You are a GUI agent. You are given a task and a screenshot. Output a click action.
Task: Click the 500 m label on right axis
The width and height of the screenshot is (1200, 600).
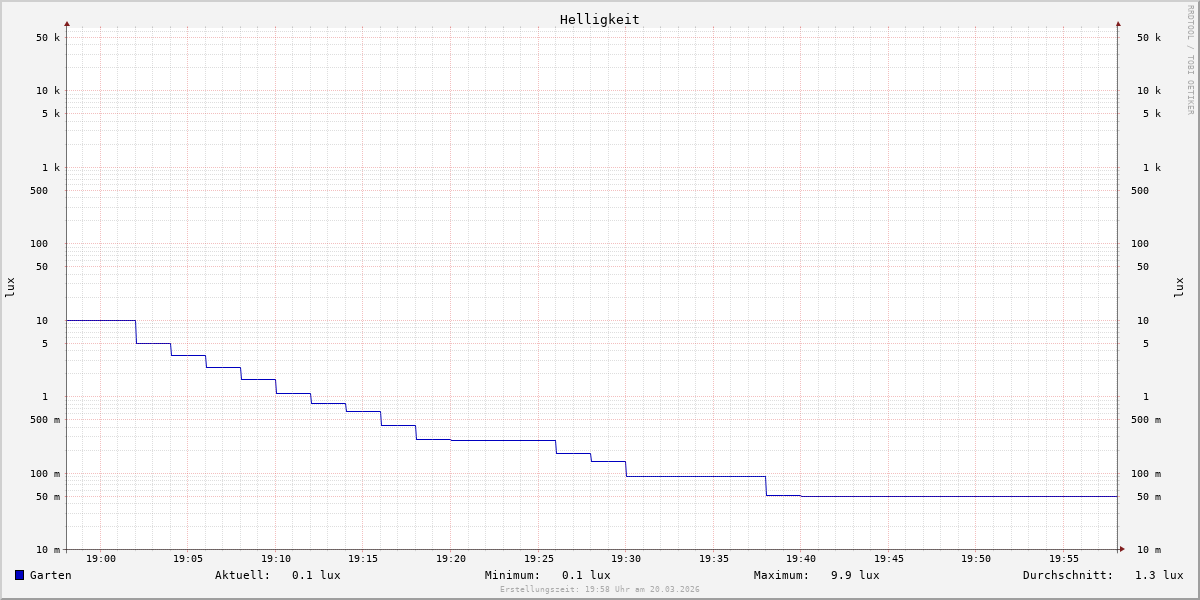pos(1146,420)
